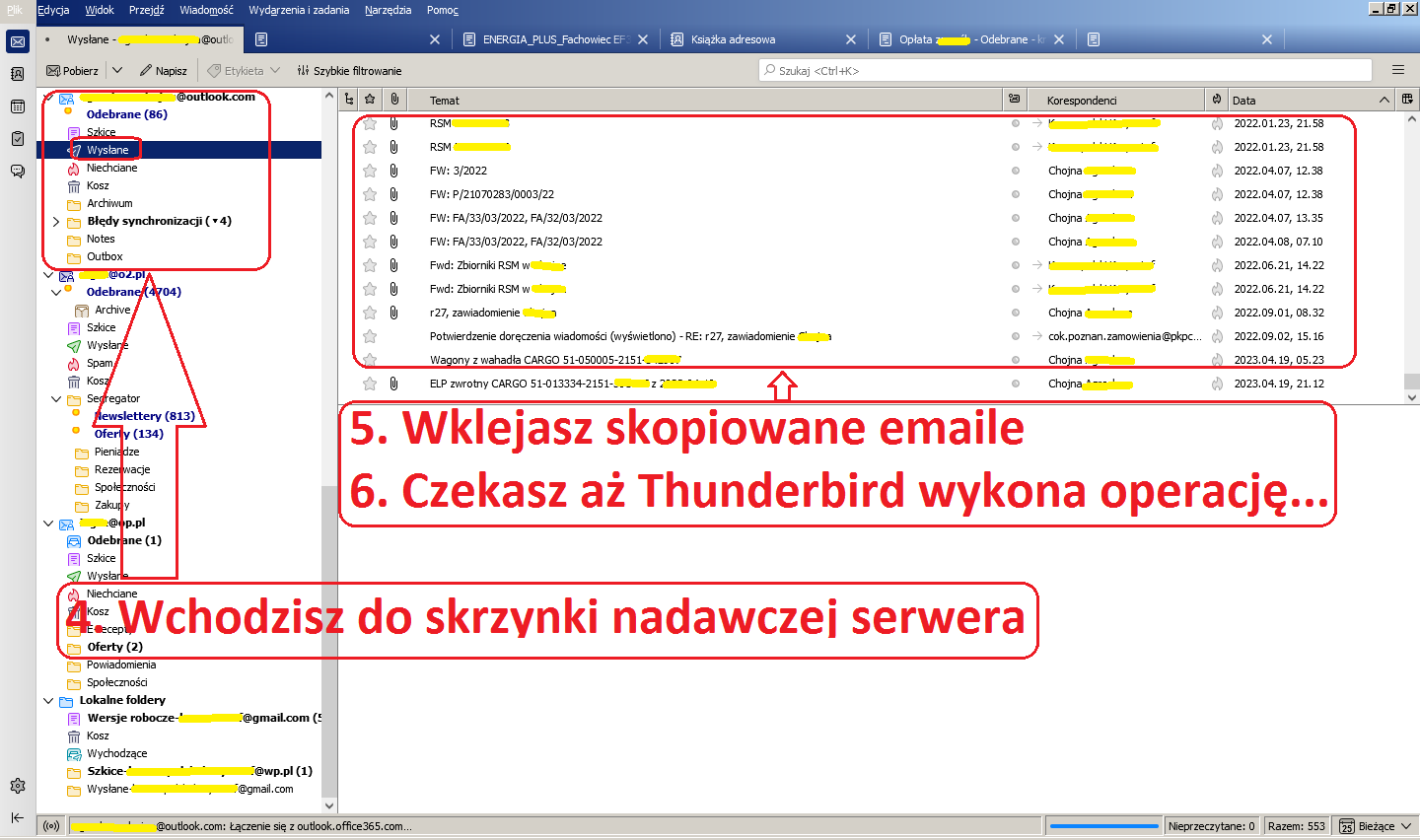Toggle the Szybkie filtrowanie quick filter bar
The image size is (1420, 840).
coord(349,70)
